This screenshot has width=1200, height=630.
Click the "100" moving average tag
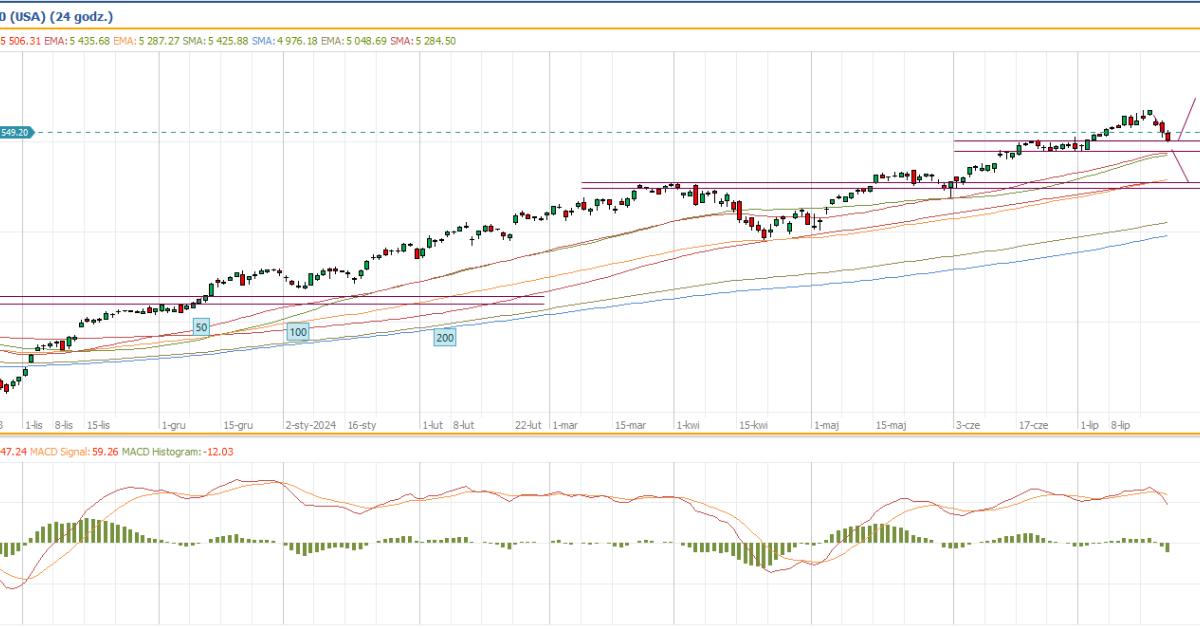298,332
